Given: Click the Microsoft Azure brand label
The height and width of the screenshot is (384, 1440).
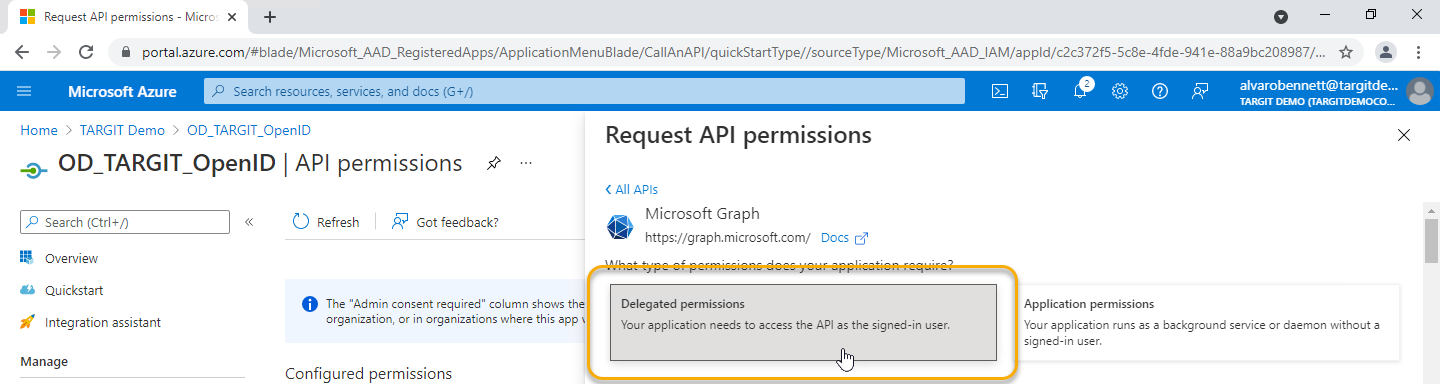Looking at the screenshot, I should 122,91.
